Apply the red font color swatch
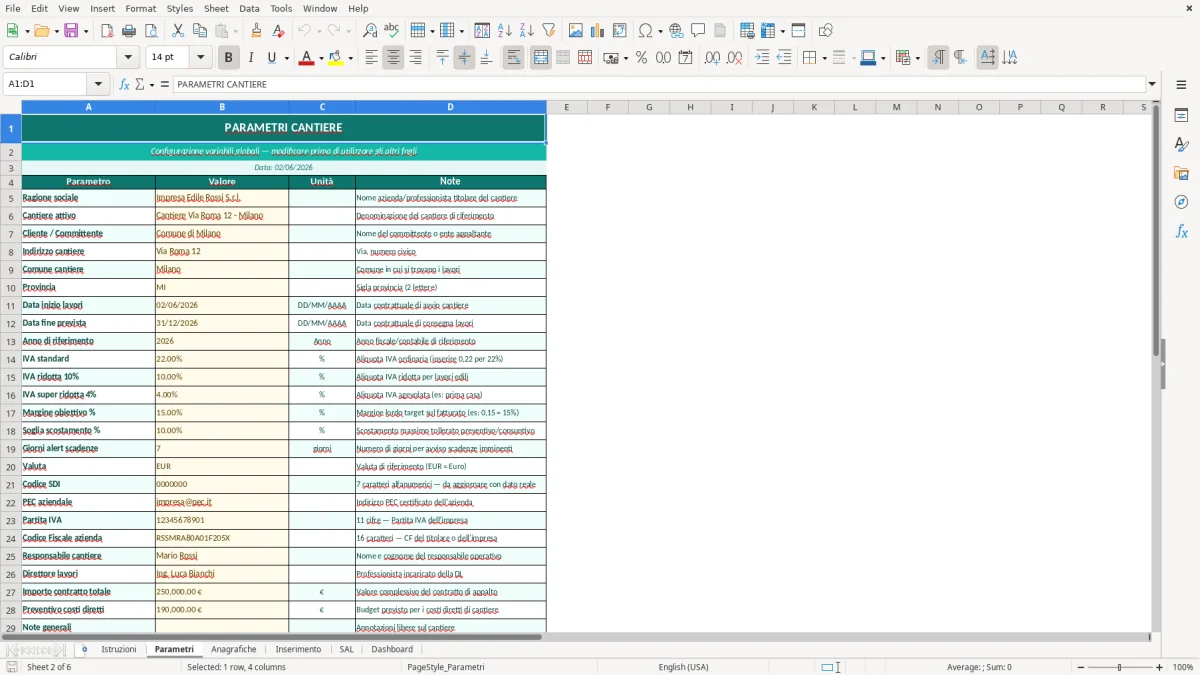Viewport: 1200px width, 675px height. point(304,58)
